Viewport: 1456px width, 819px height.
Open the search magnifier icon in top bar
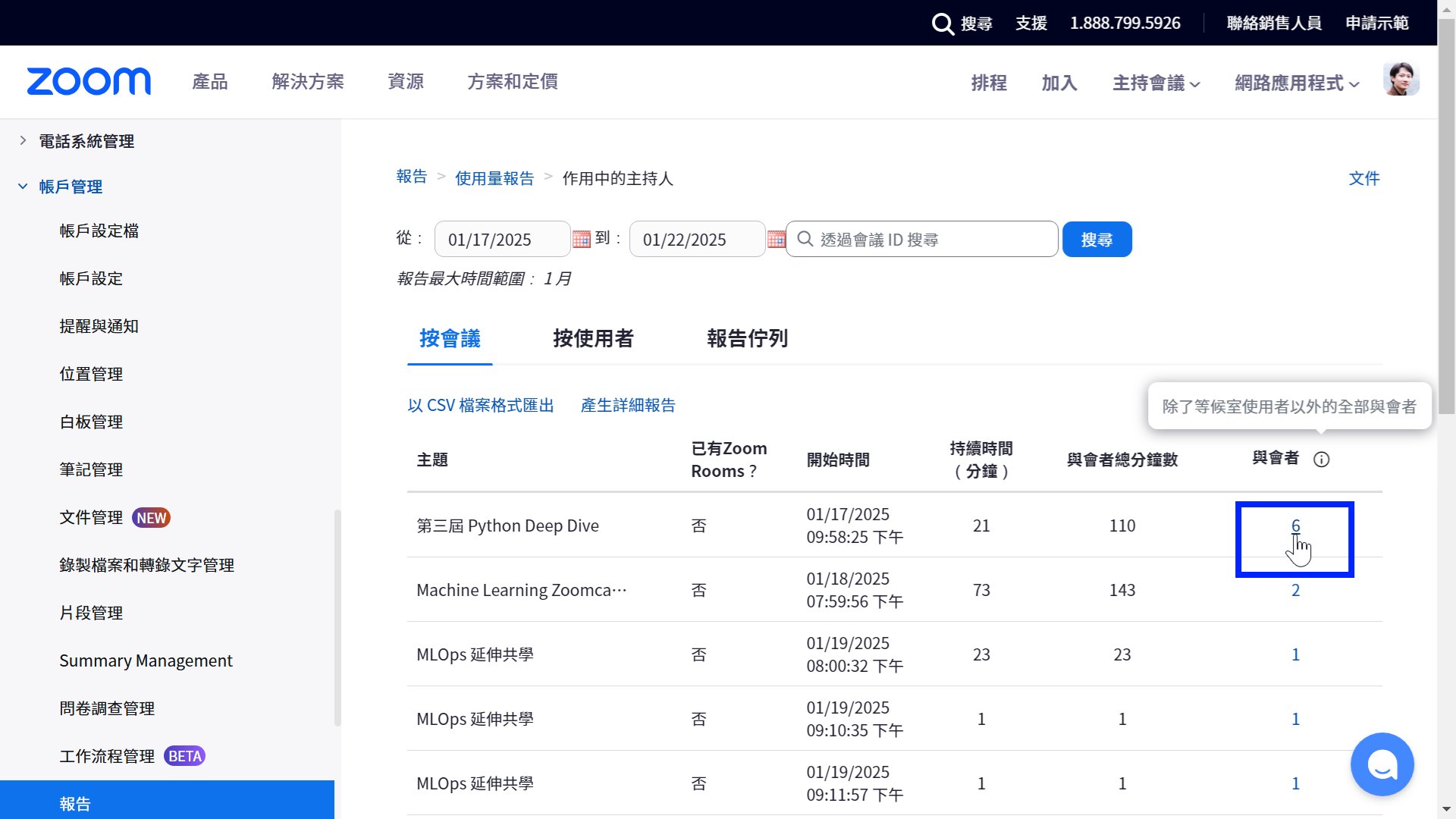point(942,24)
